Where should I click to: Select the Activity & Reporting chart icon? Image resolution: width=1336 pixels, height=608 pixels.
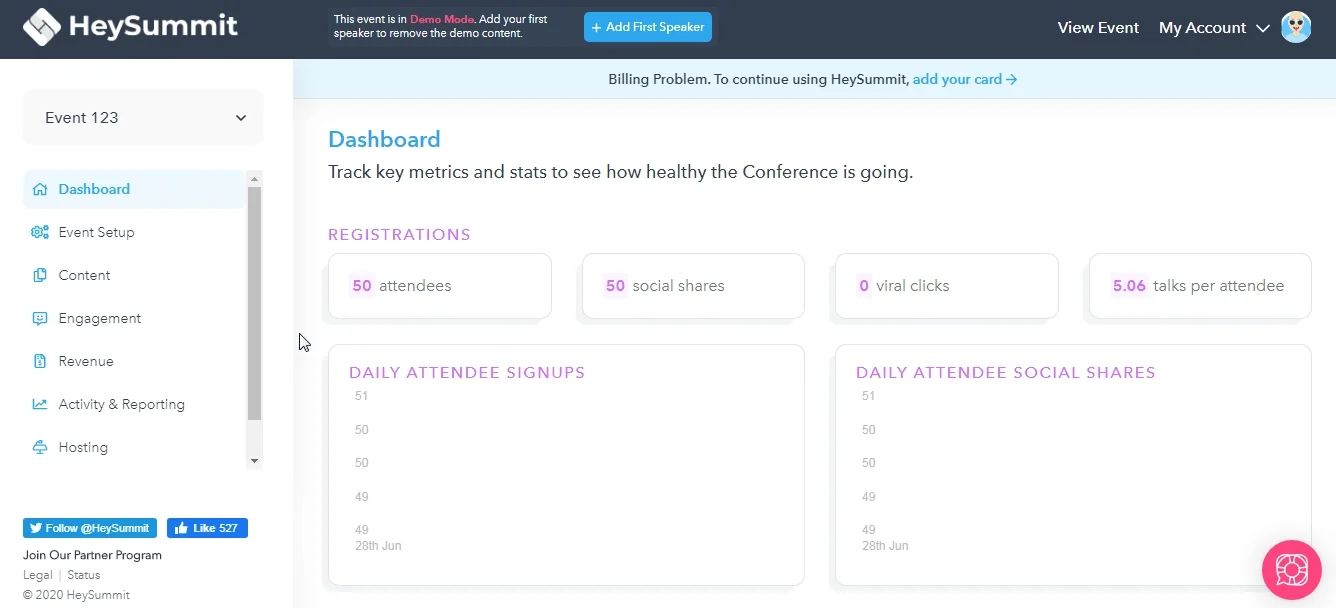tap(40, 404)
